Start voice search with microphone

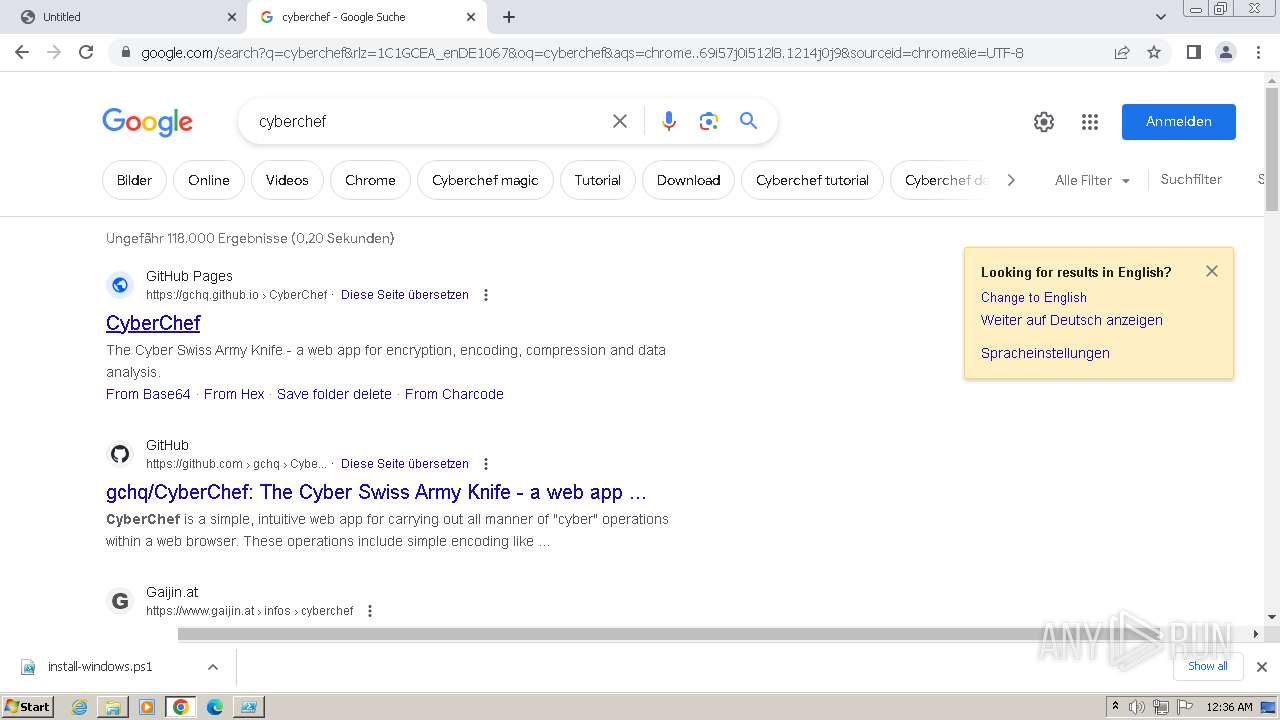coord(669,121)
